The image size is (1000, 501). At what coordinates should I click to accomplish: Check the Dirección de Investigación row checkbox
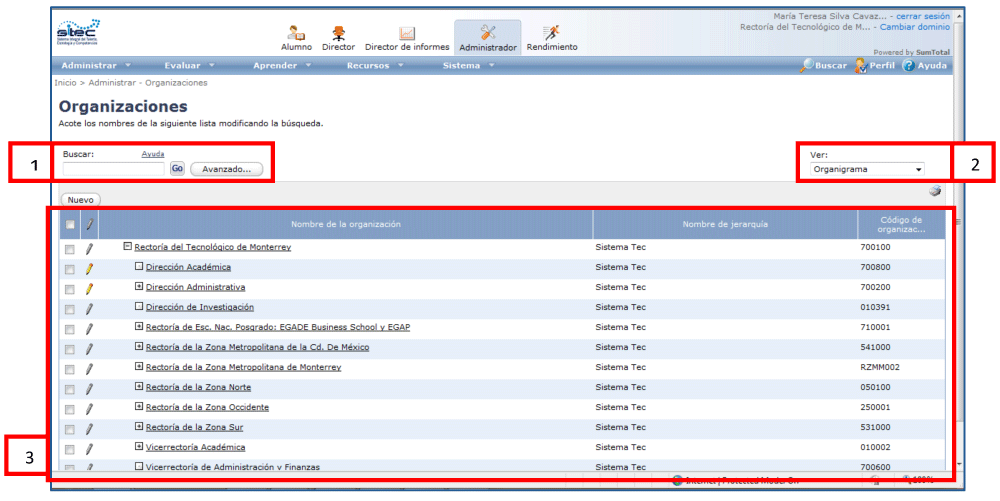[70, 310]
